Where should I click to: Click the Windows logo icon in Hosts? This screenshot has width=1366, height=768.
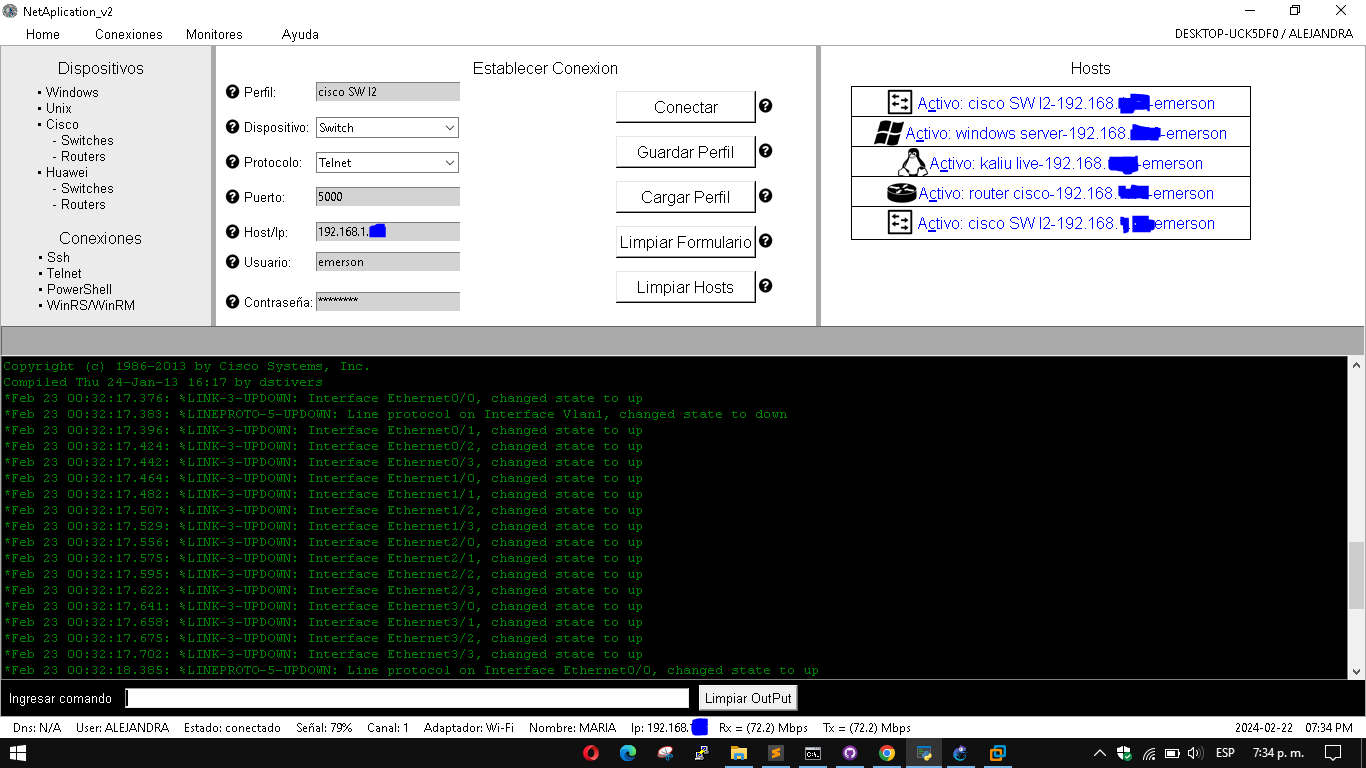tap(888, 133)
